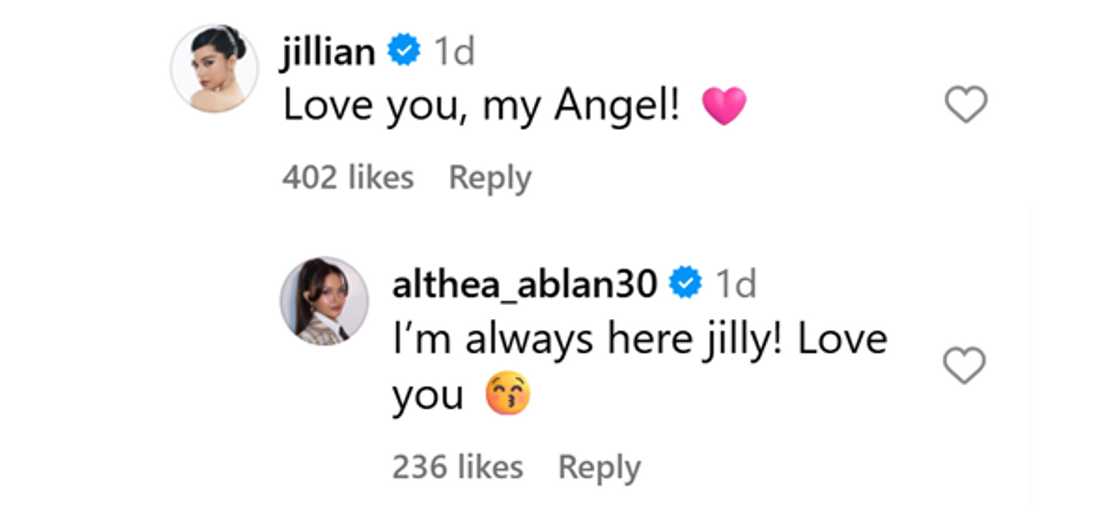Image resolution: width=1120 pixels, height=513 pixels.
Task: View the 236 likes list
Action: pos(458,468)
